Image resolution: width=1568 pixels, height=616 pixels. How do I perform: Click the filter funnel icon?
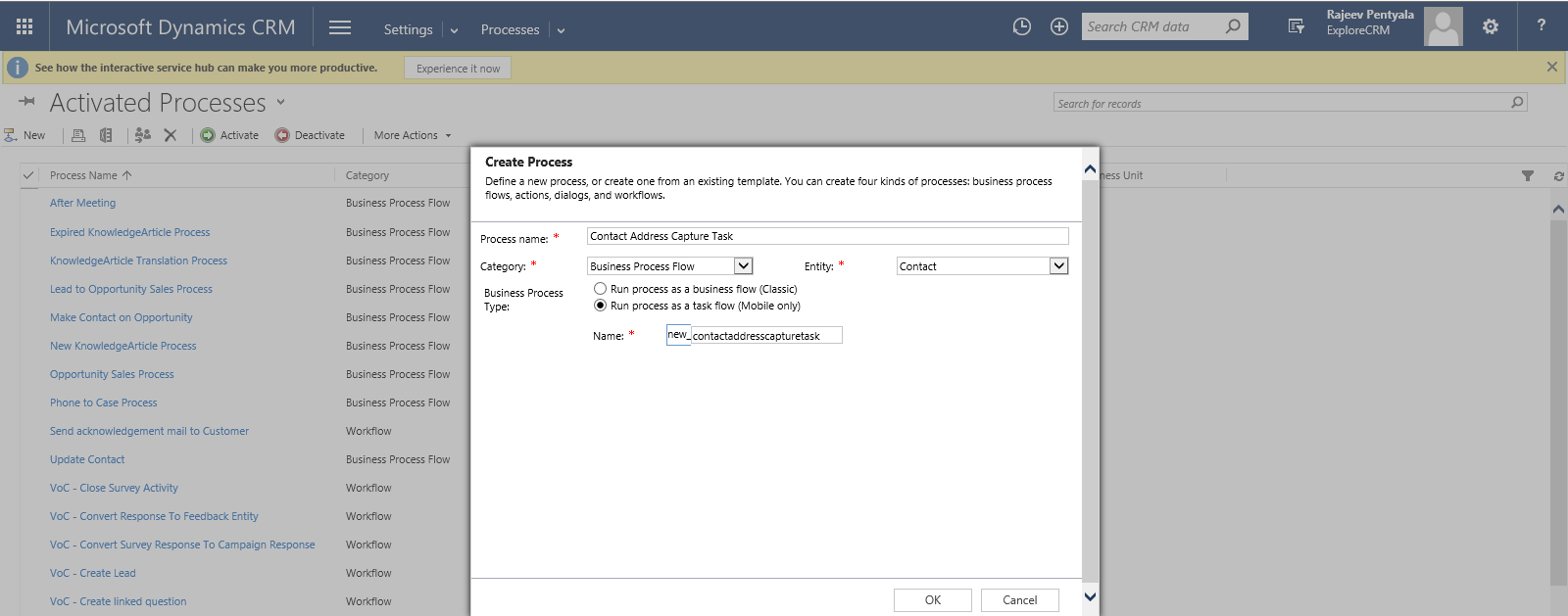[x=1527, y=176]
